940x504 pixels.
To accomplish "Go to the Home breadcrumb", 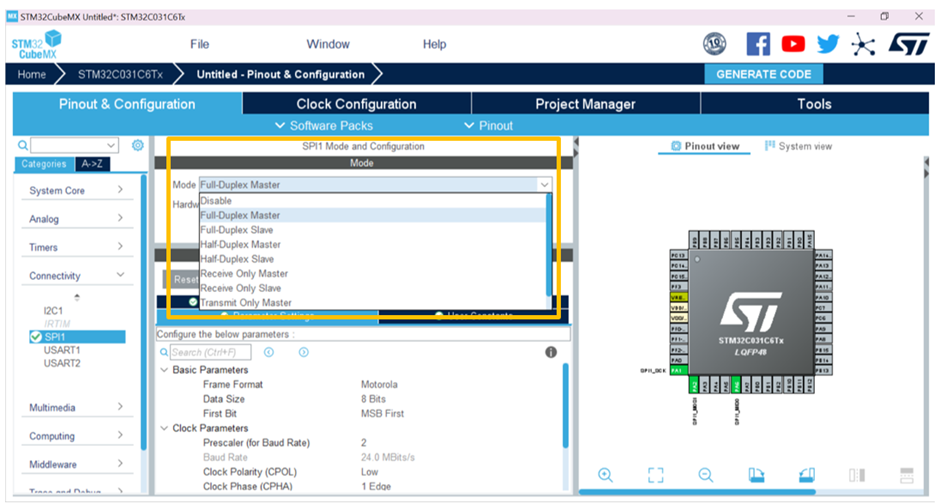I will tap(32, 74).
